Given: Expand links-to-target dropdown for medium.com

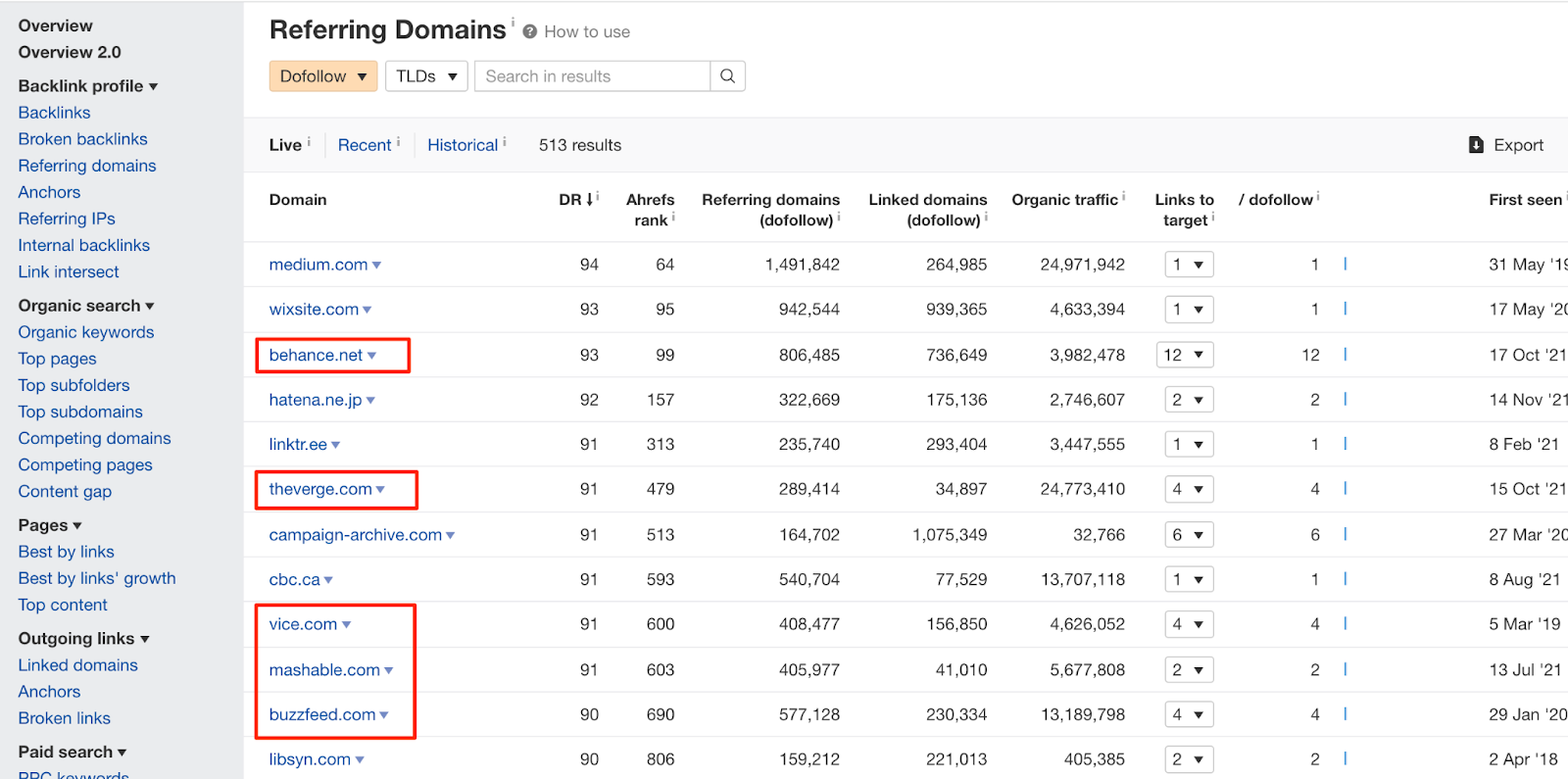Looking at the screenshot, I should tap(1189, 265).
